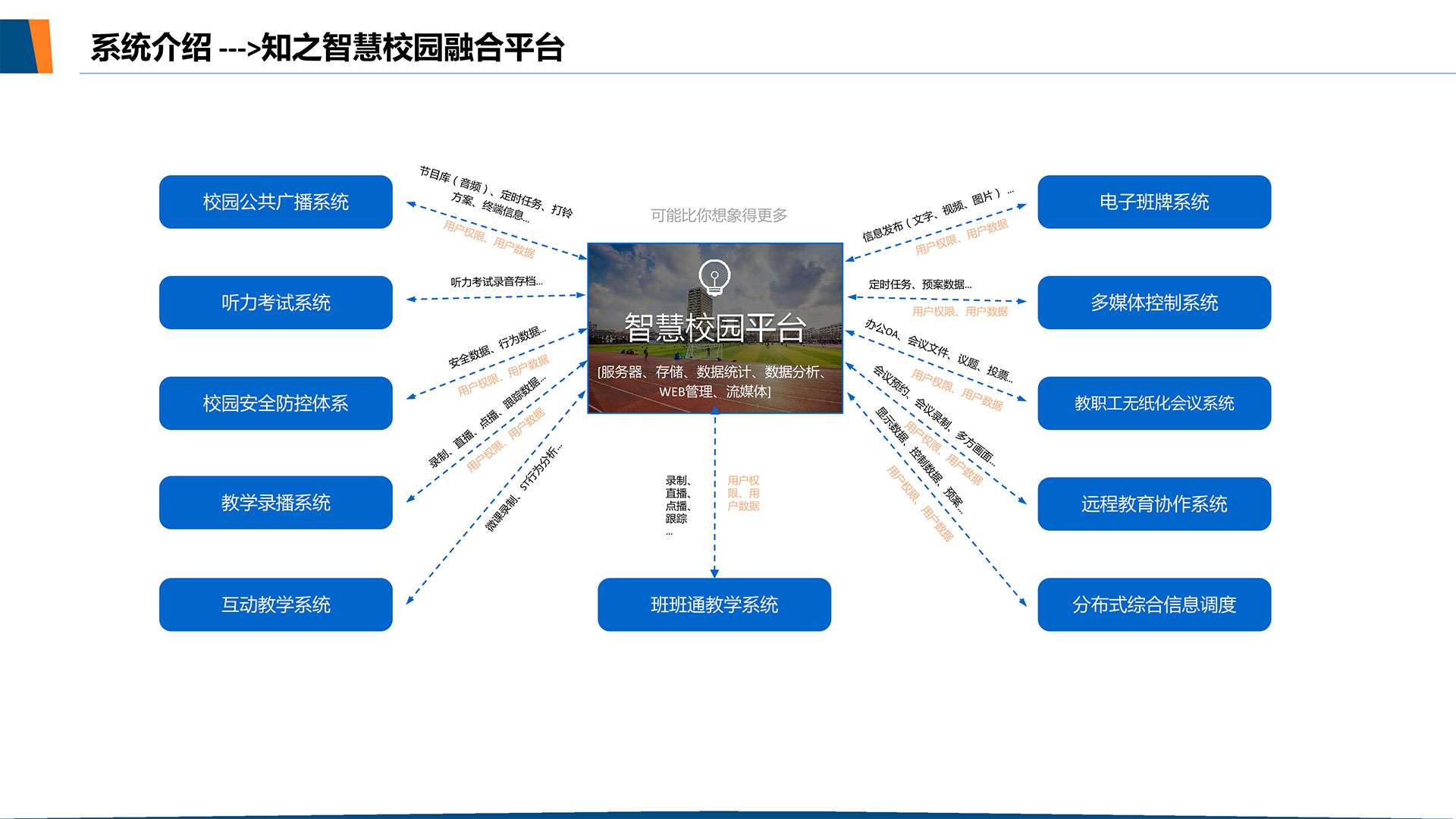Click the 电子班牌系统 box

click(x=1154, y=202)
